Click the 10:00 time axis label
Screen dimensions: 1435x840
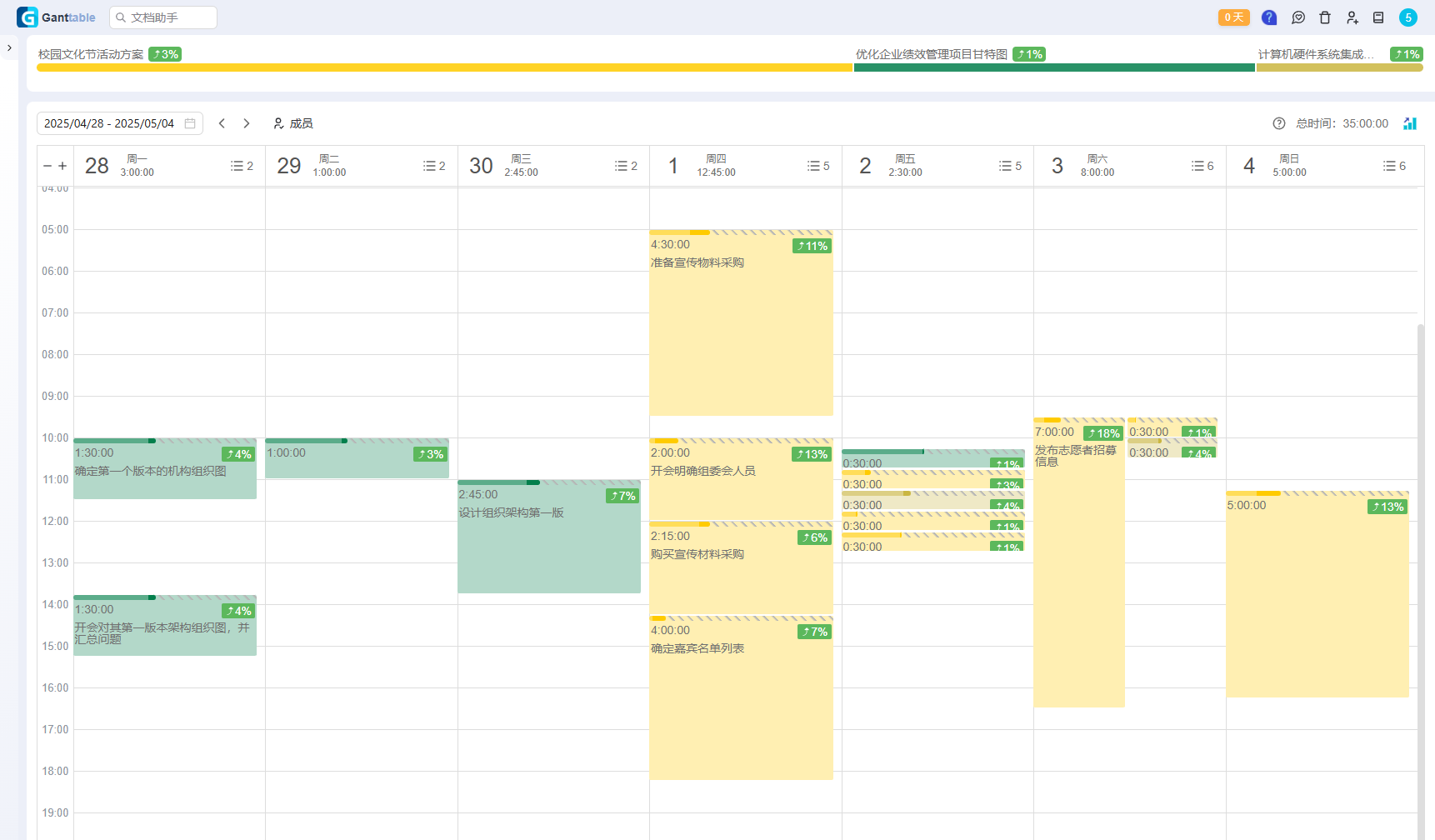coord(55,437)
